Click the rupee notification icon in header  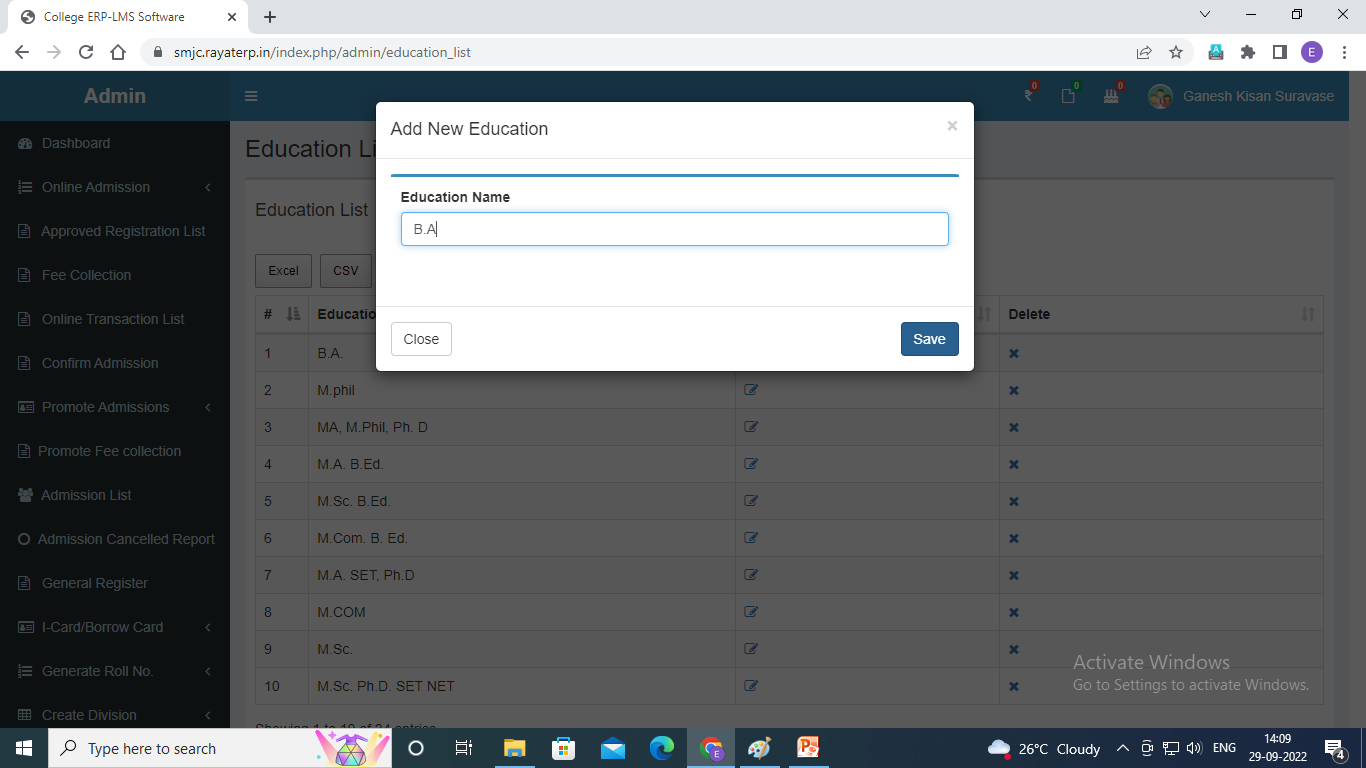tap(1030, 95)
